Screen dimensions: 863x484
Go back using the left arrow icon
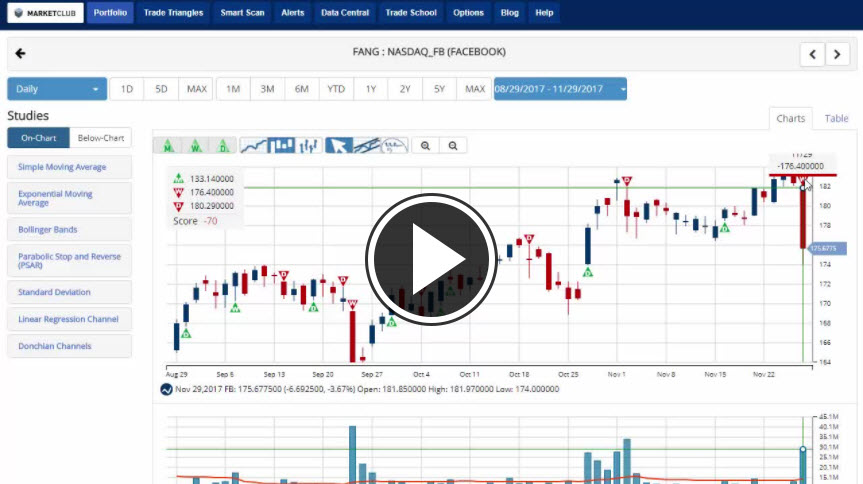[x=20, y=53]
